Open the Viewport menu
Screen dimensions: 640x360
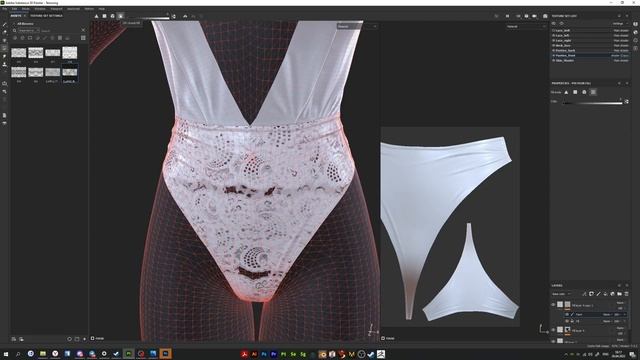(56, 9)
